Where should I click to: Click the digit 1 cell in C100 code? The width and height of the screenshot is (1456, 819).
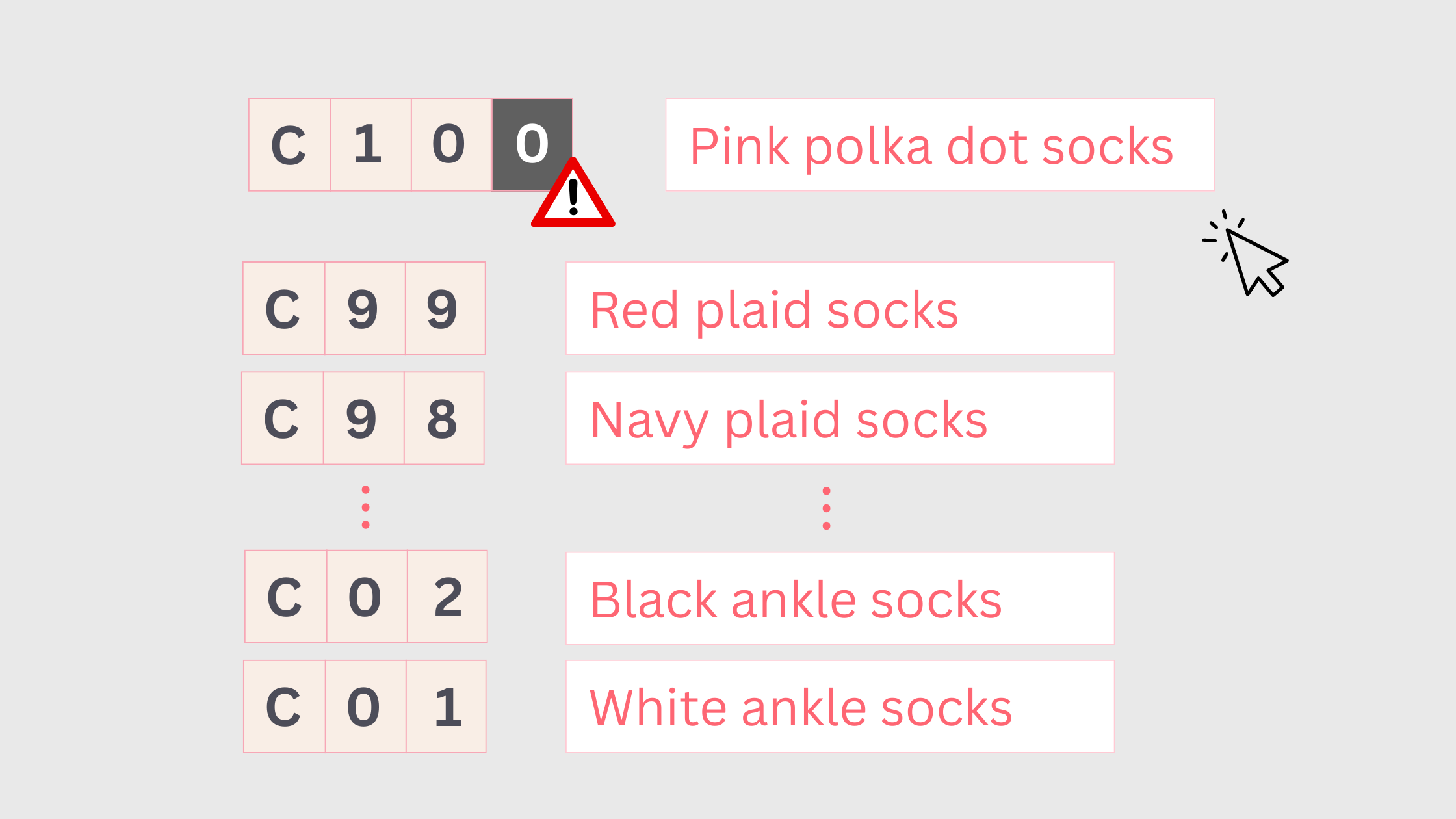[x=370, y=145]
